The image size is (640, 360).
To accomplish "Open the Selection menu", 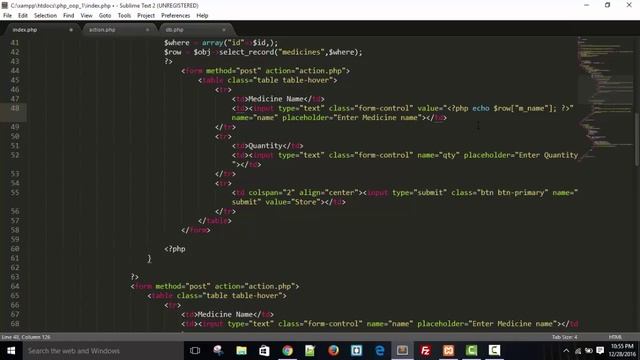I will tap(45, 16).
